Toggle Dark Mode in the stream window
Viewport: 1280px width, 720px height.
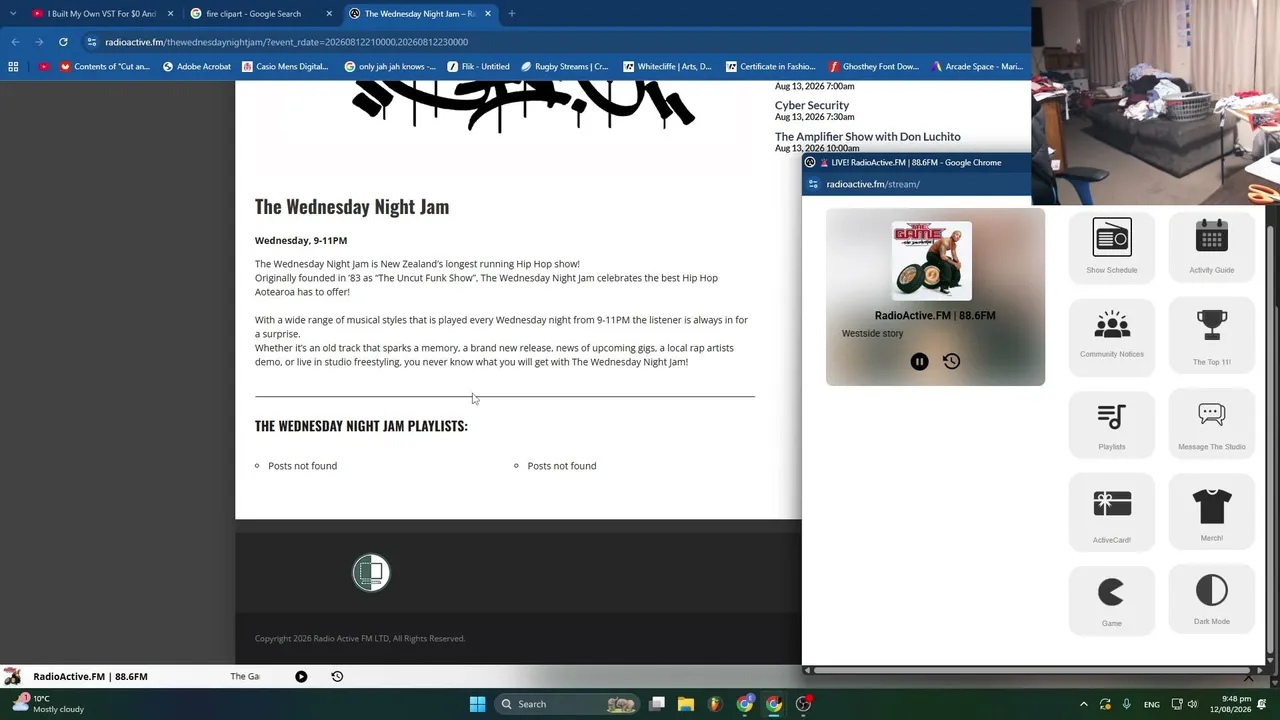point(1211,601)
